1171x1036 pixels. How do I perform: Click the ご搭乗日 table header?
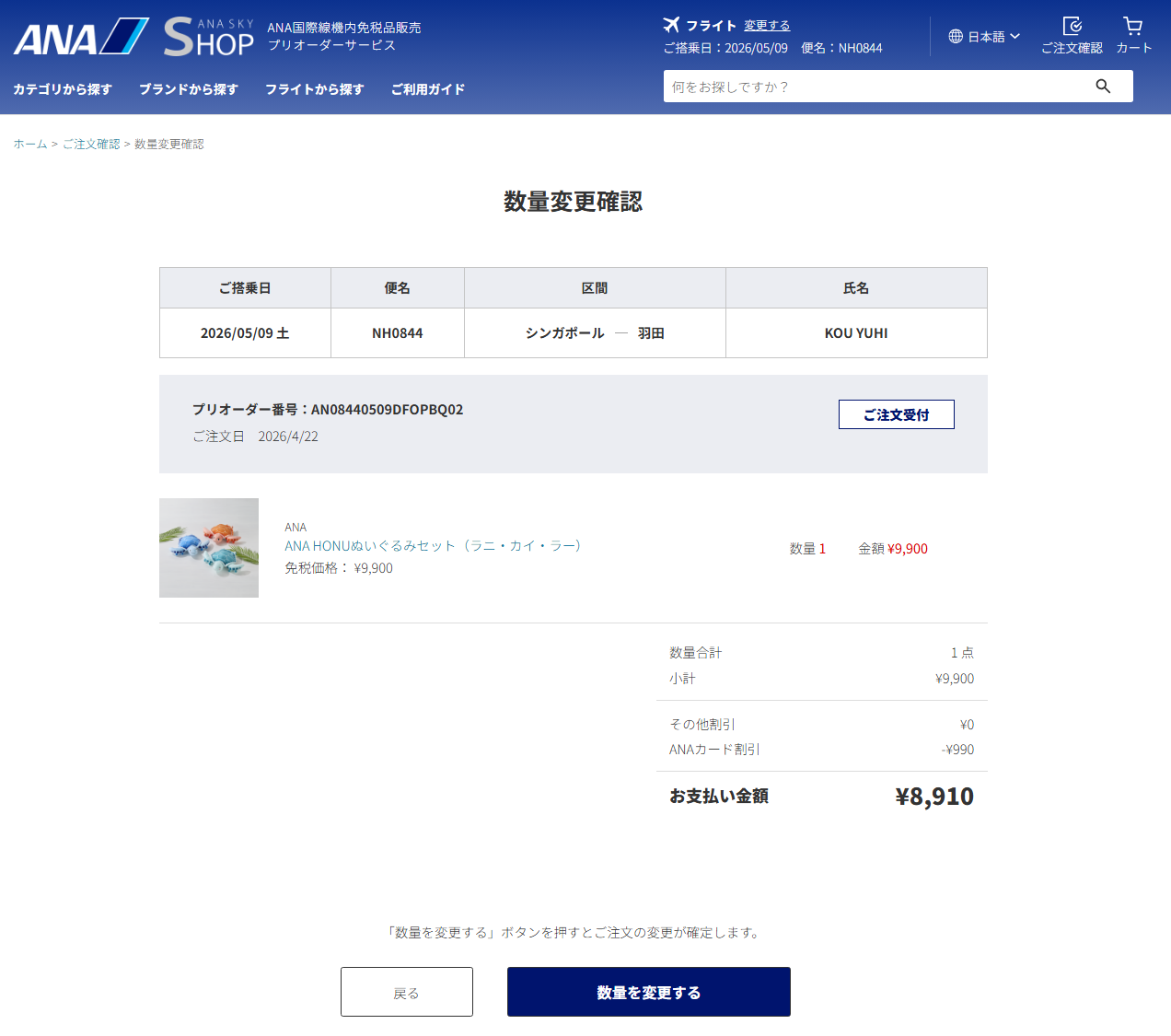245,288
